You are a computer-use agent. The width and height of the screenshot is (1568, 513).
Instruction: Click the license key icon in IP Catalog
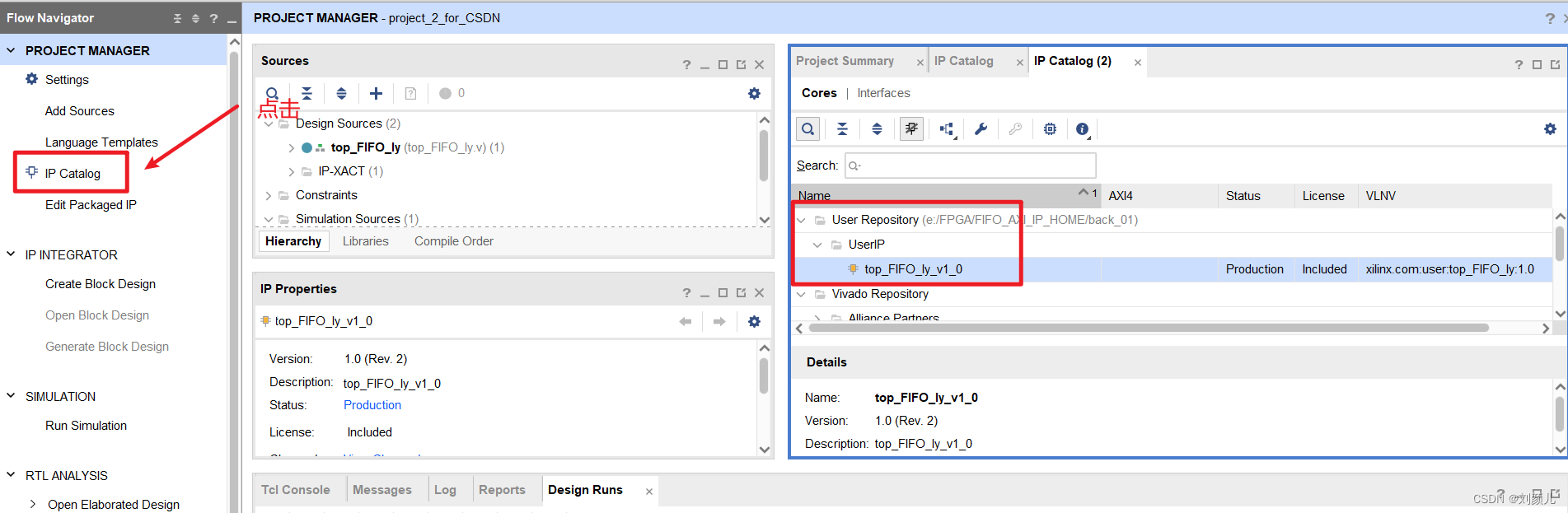coord(1015,128)
